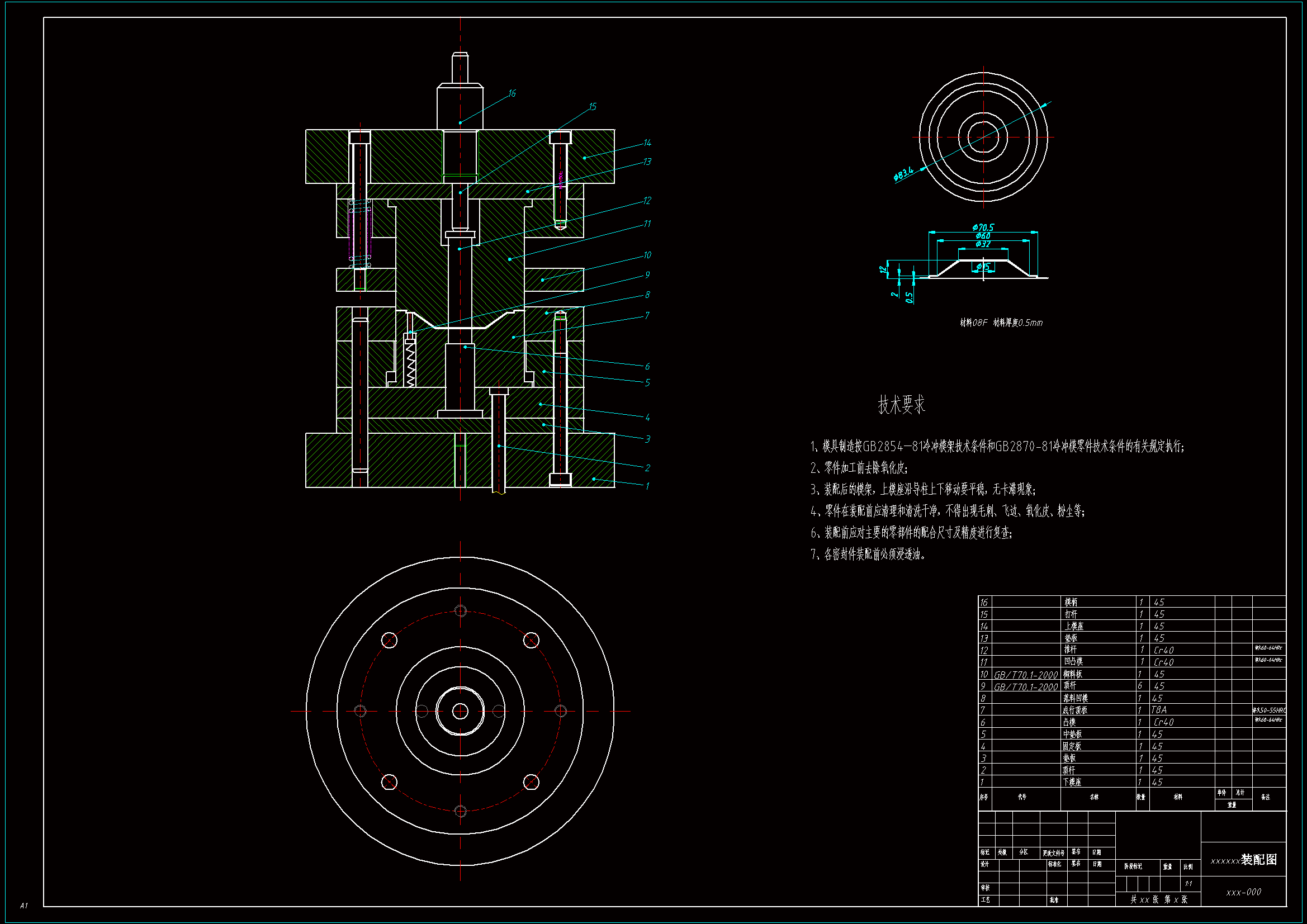Select part balloon number 1 near base

[x=647, y=486]
